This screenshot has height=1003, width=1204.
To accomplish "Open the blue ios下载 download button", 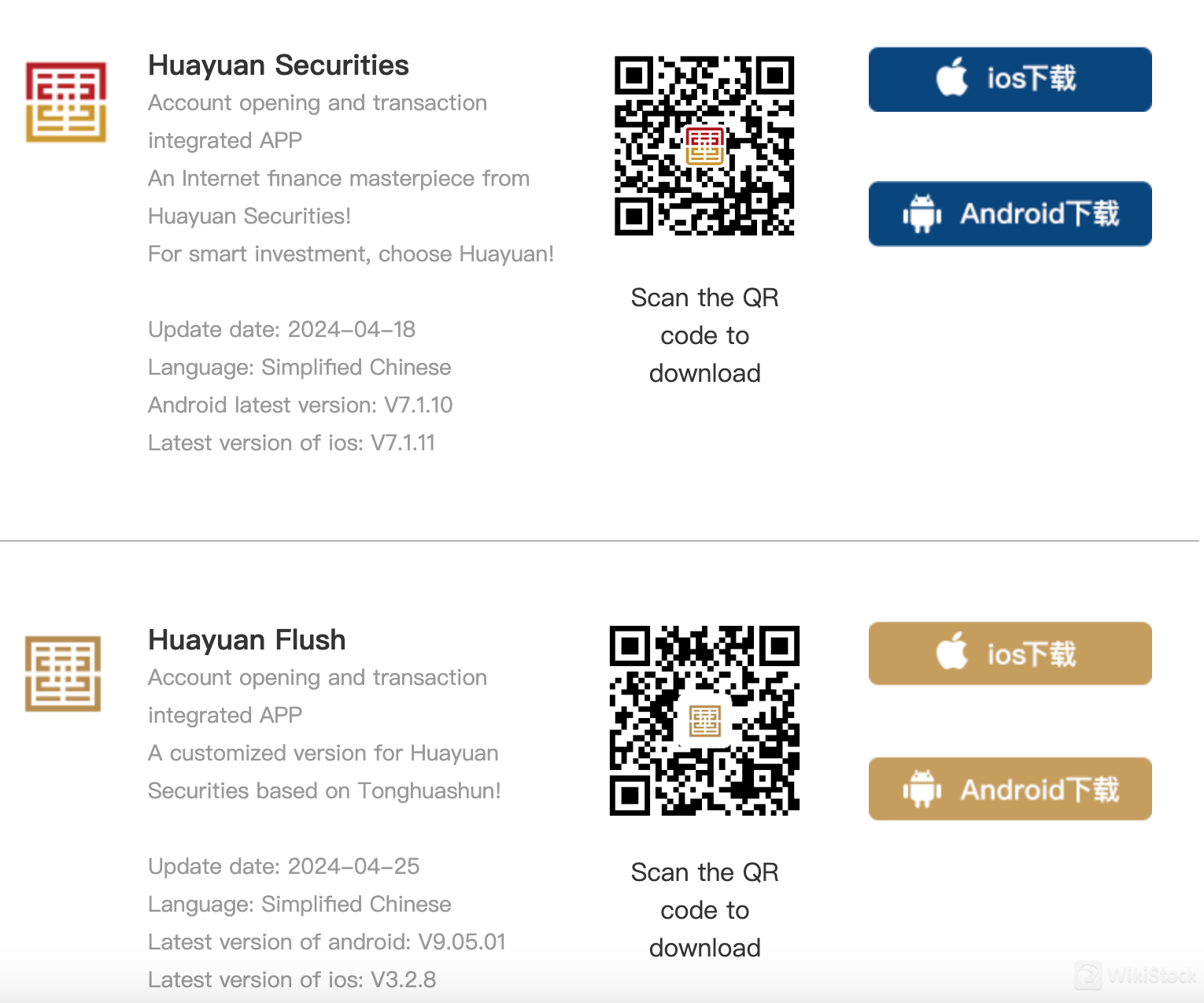I will (x=1010, y=78).
